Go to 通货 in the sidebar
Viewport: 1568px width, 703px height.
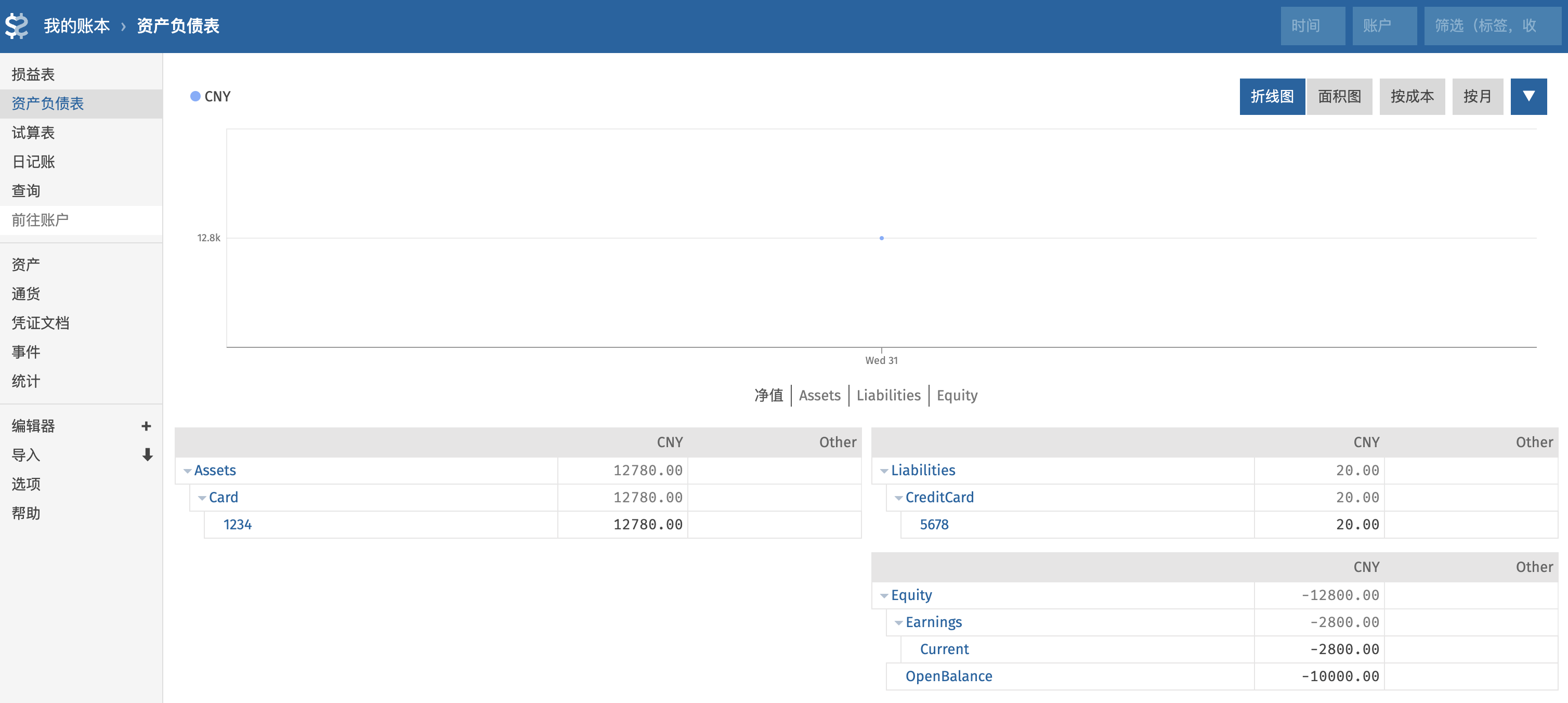[81, 294]
